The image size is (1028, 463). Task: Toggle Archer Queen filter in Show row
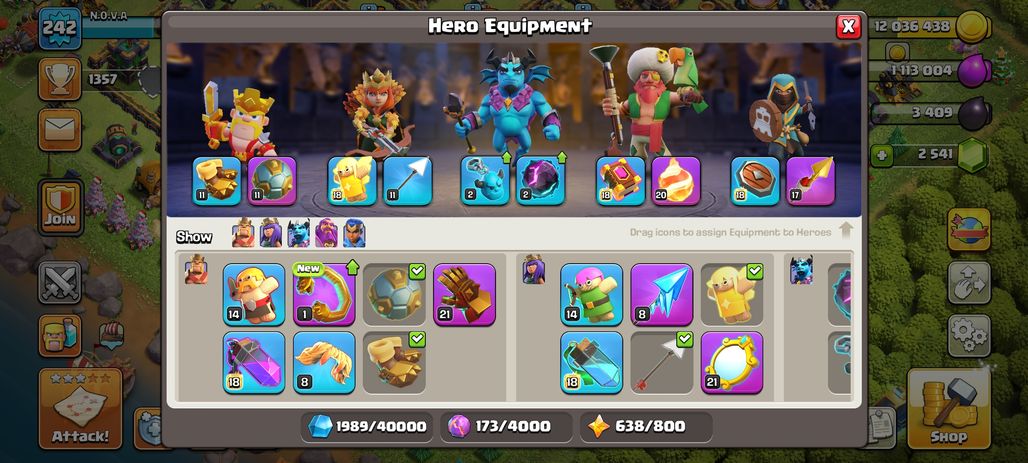point(271,233)
